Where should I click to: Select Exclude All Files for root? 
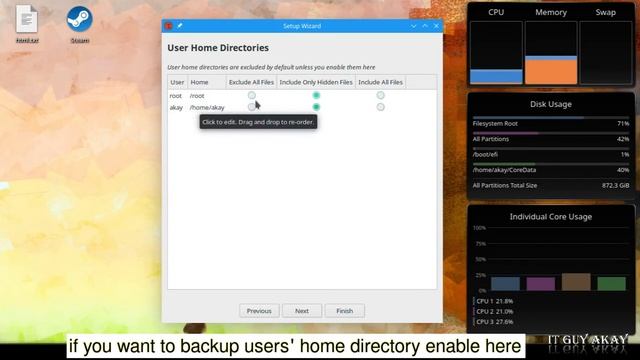(x=251, y=95)
